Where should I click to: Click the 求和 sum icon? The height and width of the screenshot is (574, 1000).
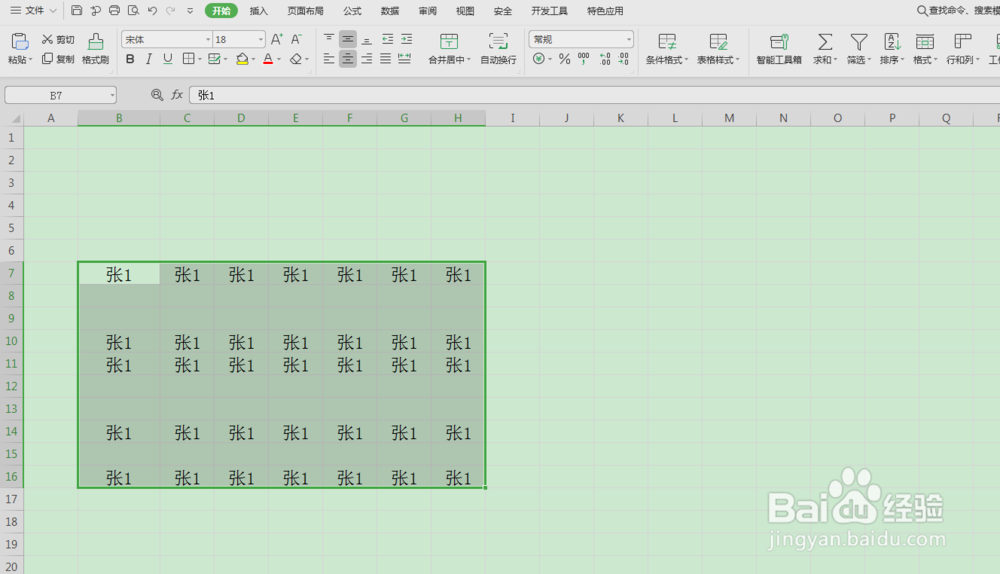[x=825, y=42]
